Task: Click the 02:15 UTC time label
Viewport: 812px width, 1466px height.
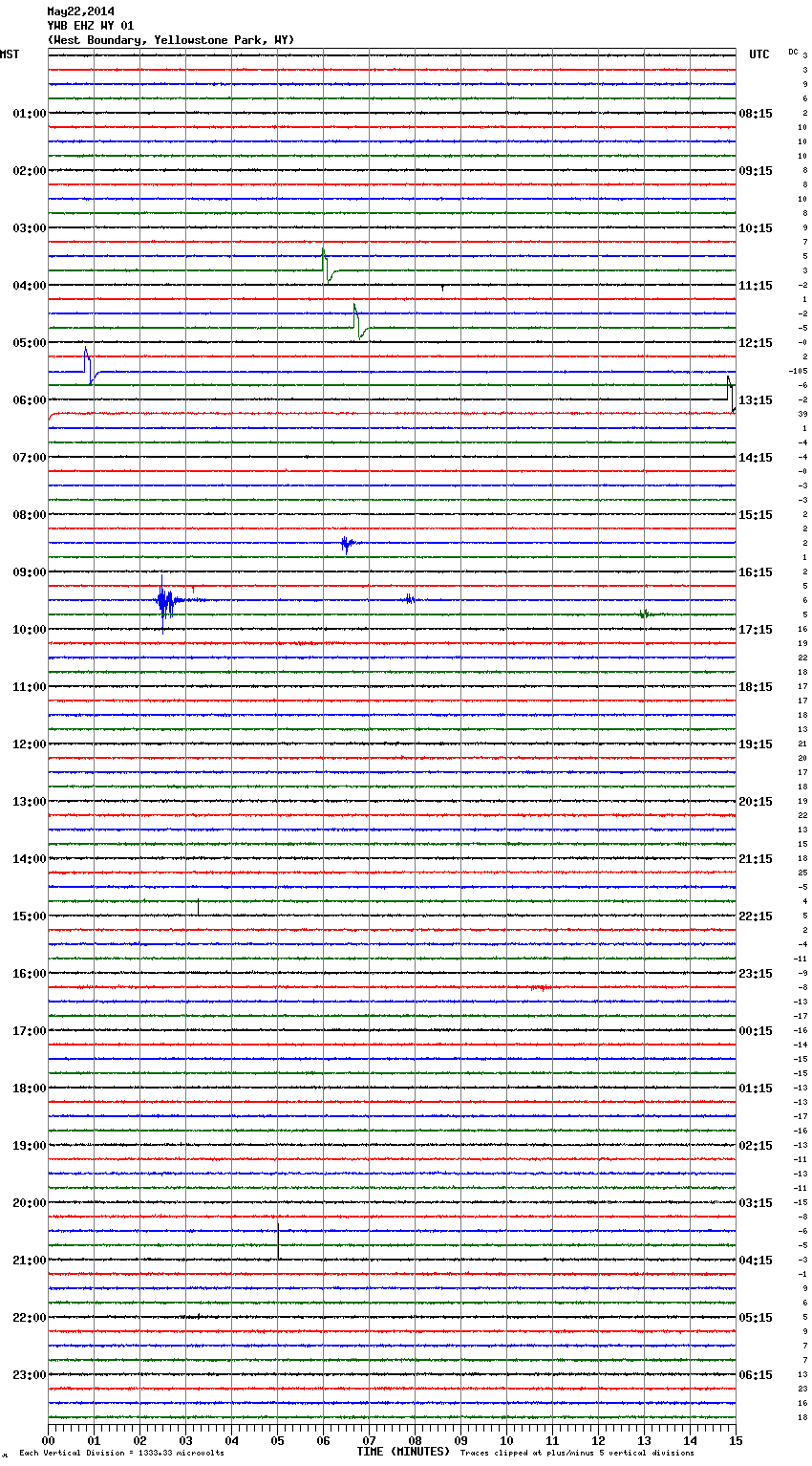Action: (756, 1146)
